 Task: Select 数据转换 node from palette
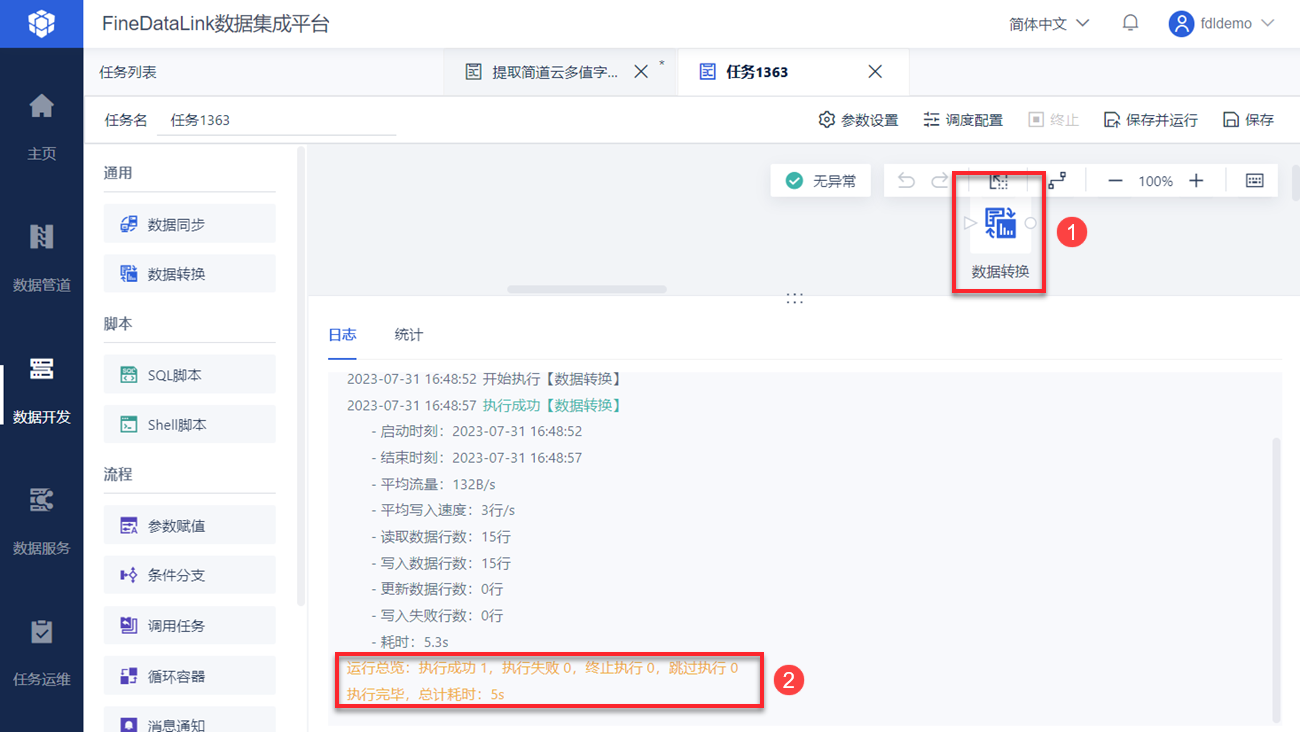pyautogui.click(x=190, y=274)
